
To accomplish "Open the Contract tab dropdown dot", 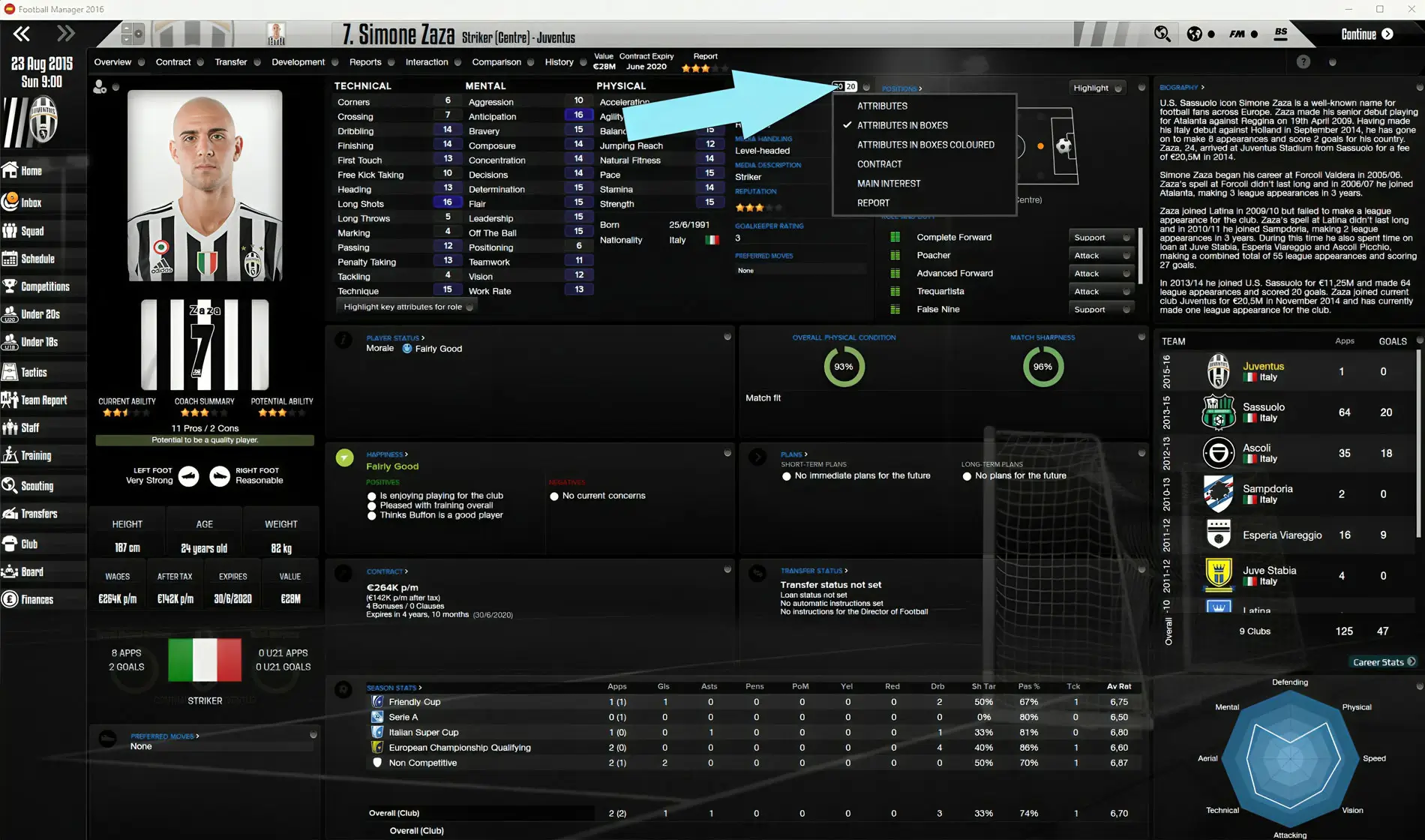I will (x=200, y=62).
